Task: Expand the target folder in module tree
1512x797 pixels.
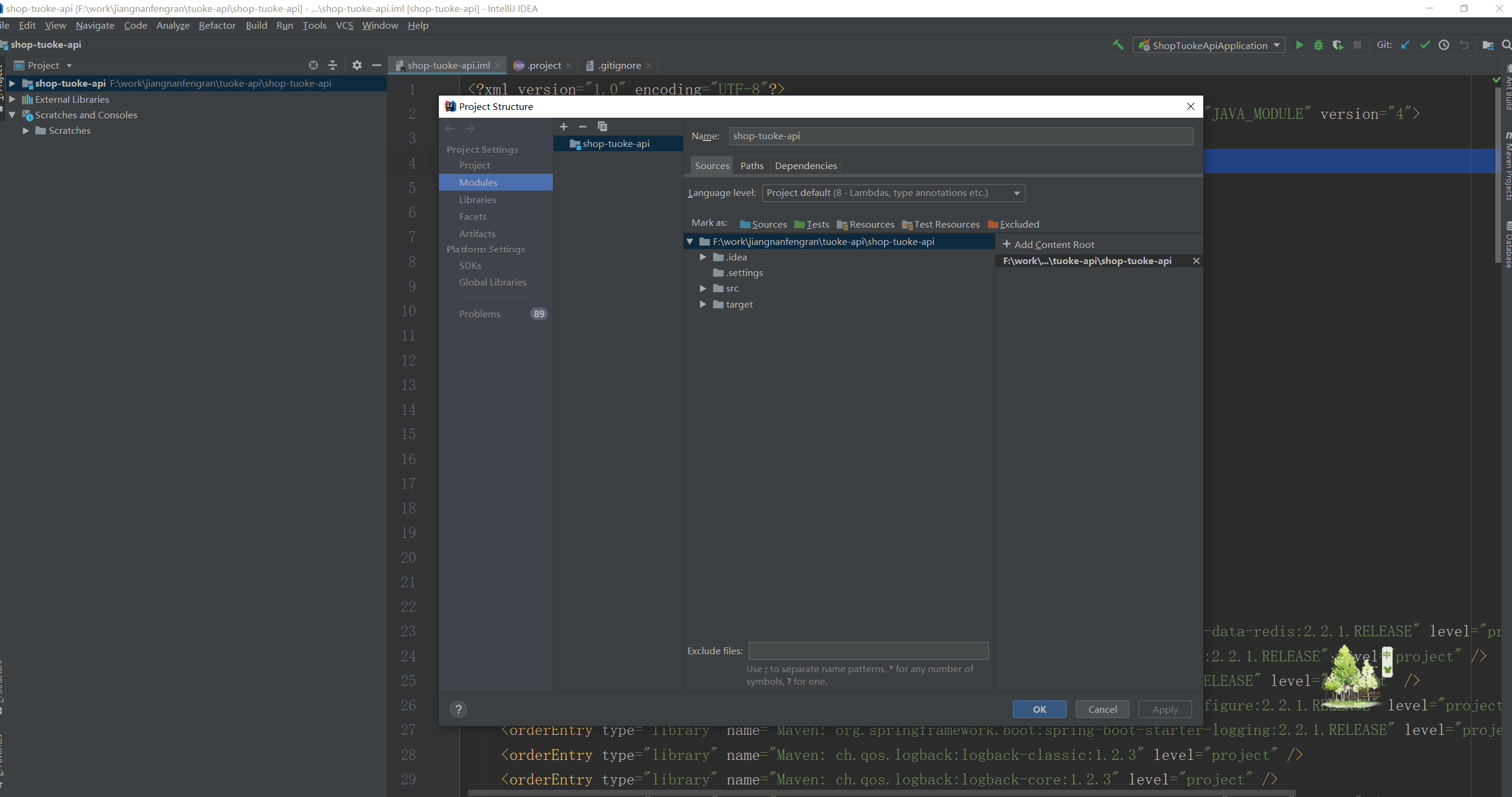Action: tap(704, 304)
